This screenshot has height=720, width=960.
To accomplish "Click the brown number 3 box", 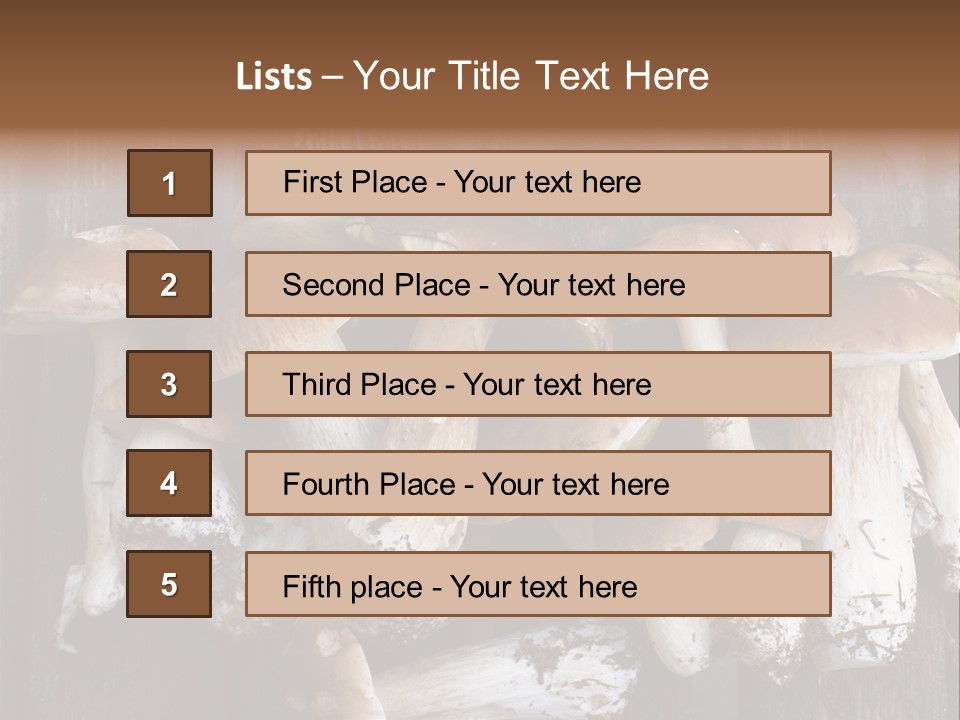I will click(169, 384).
